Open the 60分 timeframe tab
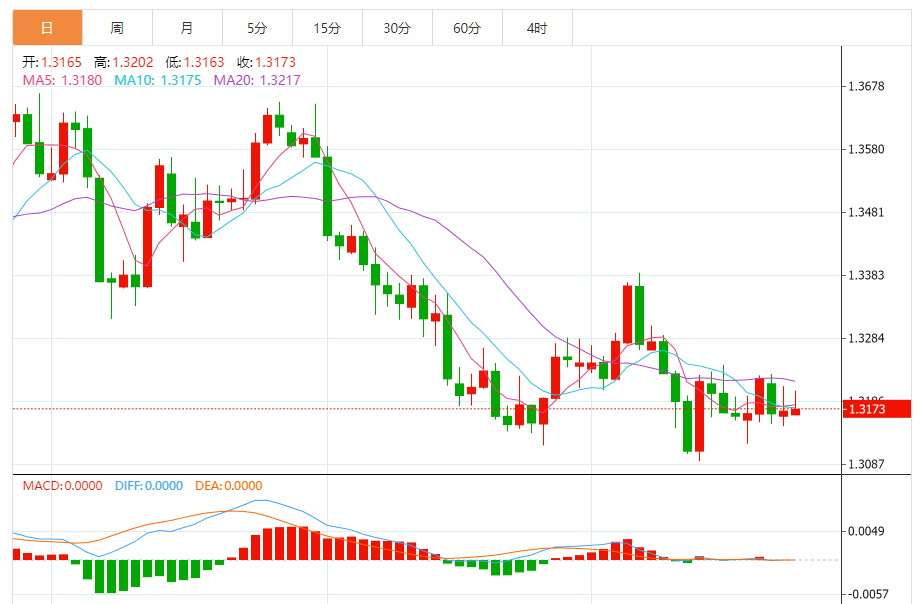Image resolution: width=922 pixels, height=604 pixels. tap(467, 28)
